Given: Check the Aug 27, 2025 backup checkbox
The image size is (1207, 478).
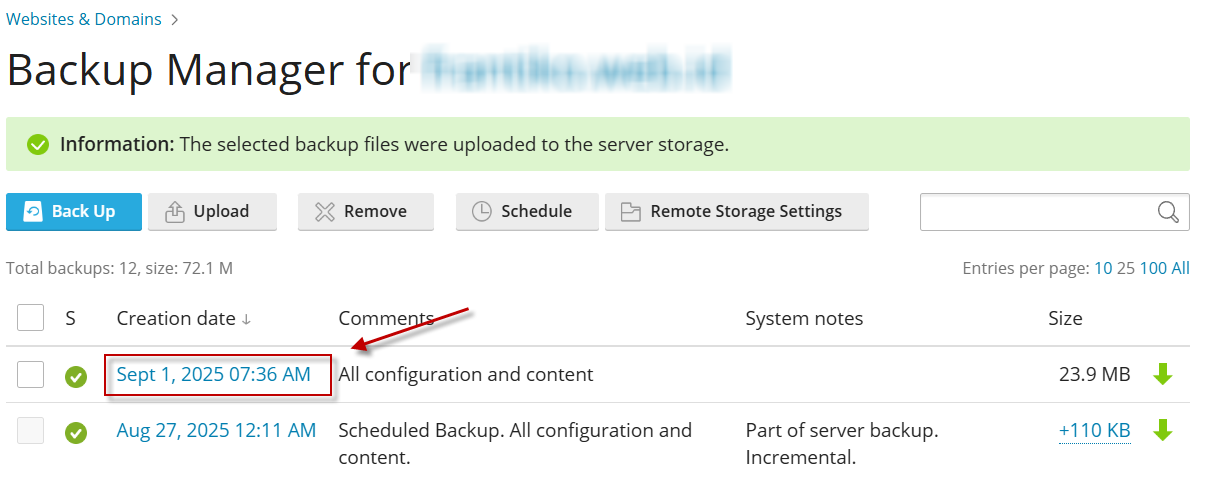Looking at the screenshot, I should pyautogui.click(x=31, y=430).
